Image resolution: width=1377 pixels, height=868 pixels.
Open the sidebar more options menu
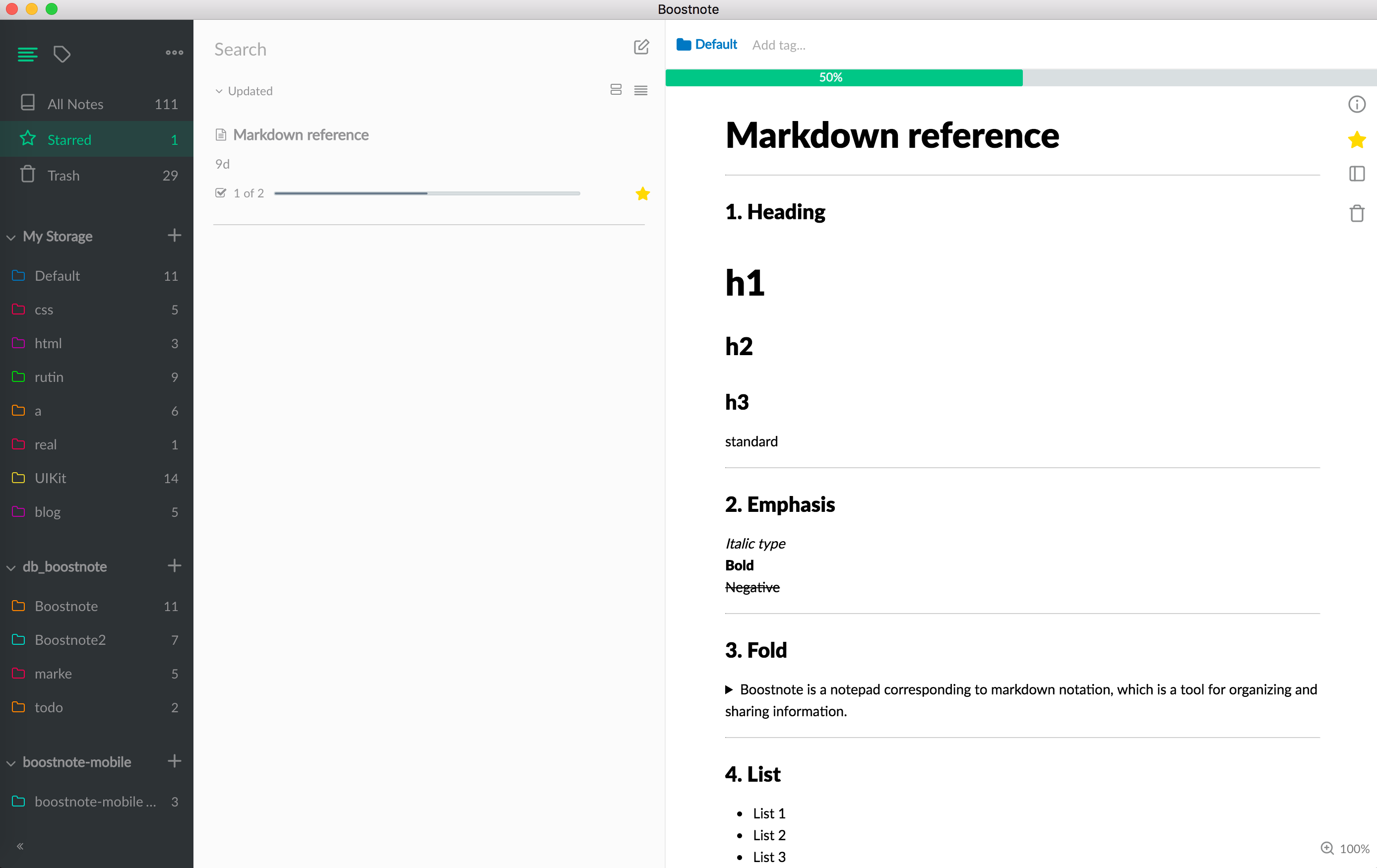click(x=175, y=53)
